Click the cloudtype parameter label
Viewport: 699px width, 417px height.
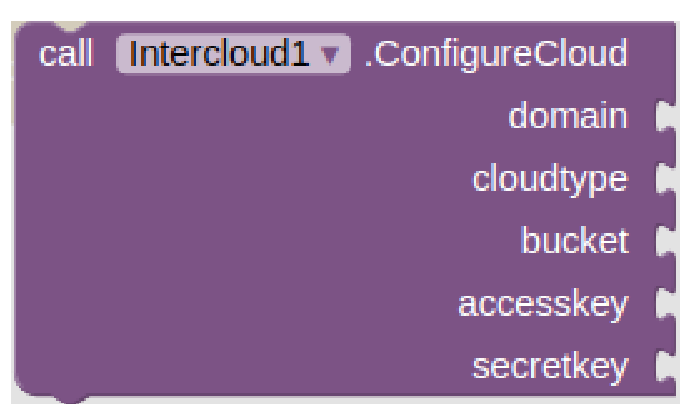tap(550, 180)
